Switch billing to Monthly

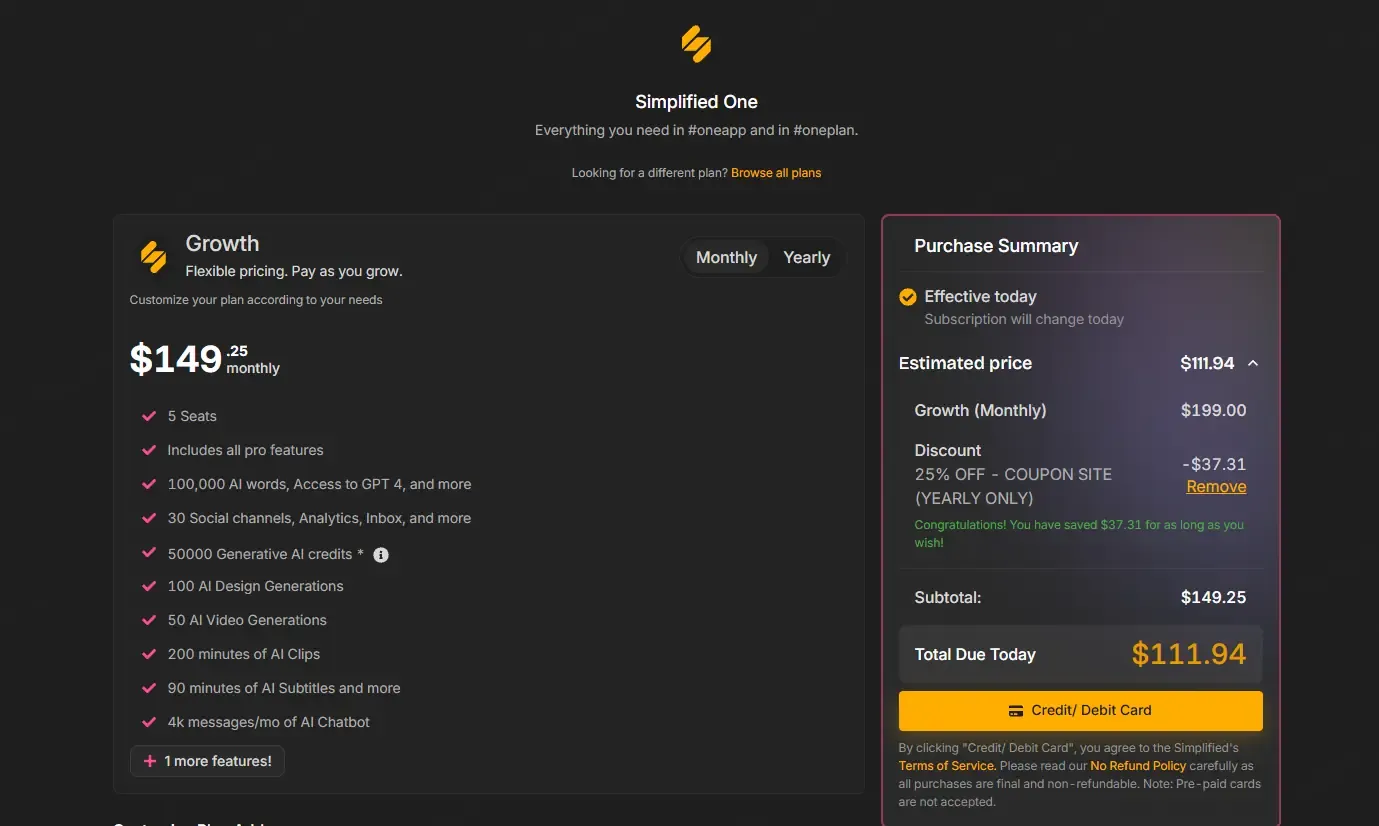tap(726, 257)
